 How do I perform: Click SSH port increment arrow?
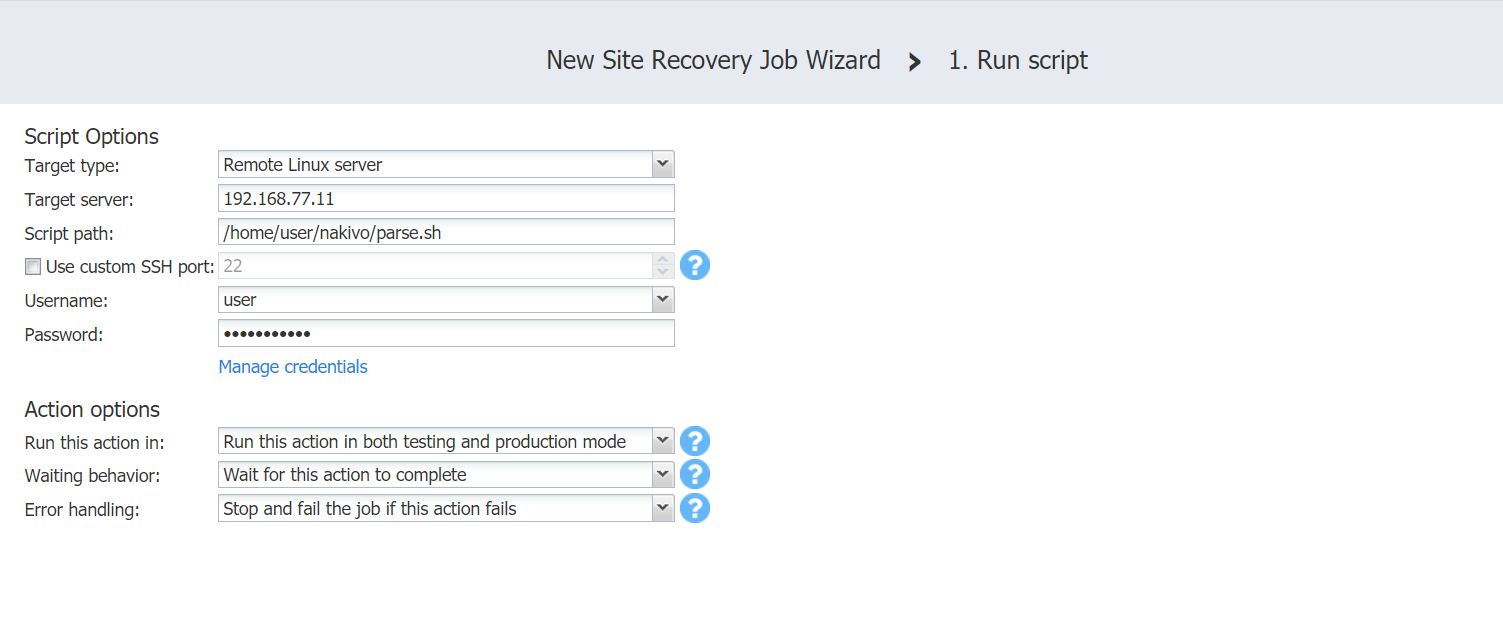click(662, 260)
